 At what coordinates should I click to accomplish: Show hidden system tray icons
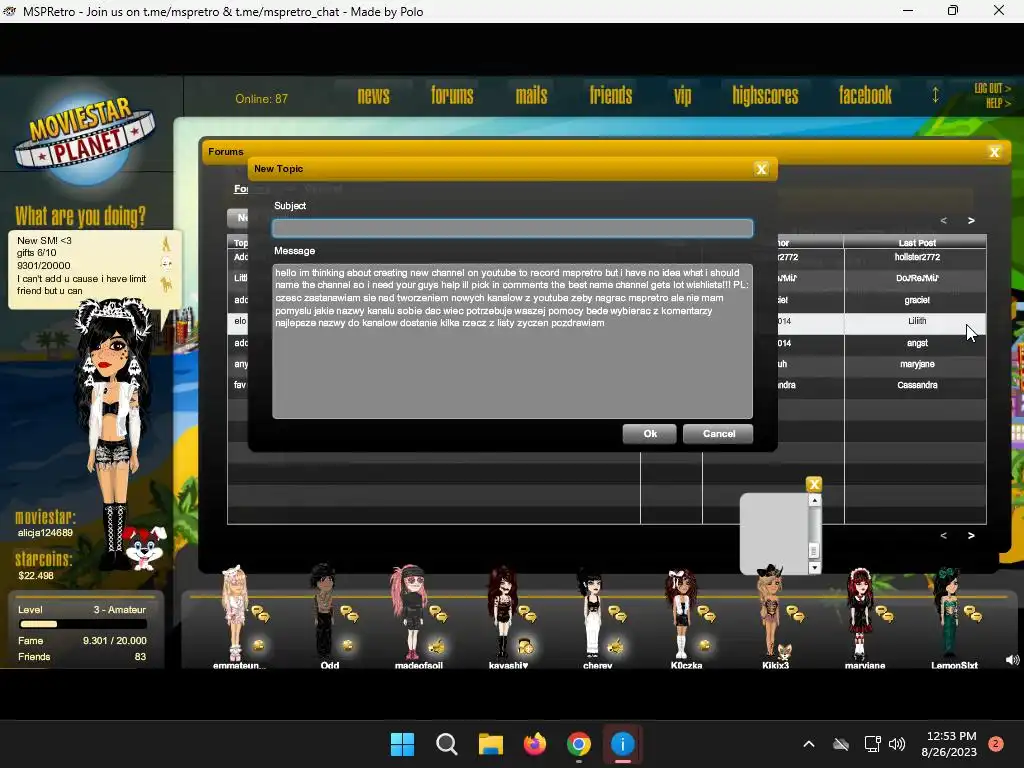[x=808, y=744]
